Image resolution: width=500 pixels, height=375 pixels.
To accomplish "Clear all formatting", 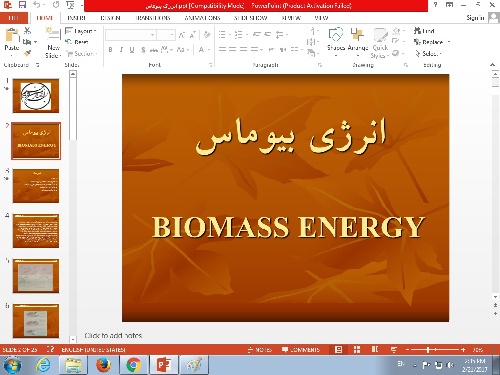I will click(x=207, y=35).
